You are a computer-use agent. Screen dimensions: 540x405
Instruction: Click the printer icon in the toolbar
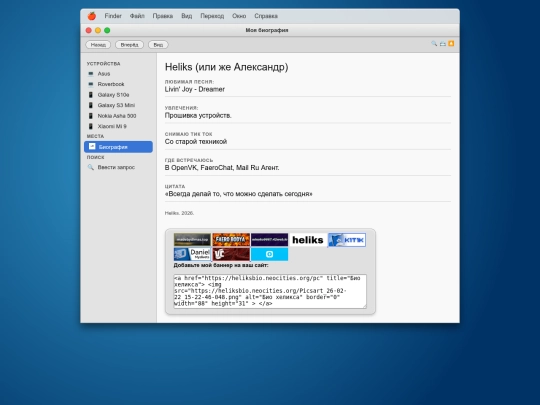pyautogui.click(x=443, y=44)
